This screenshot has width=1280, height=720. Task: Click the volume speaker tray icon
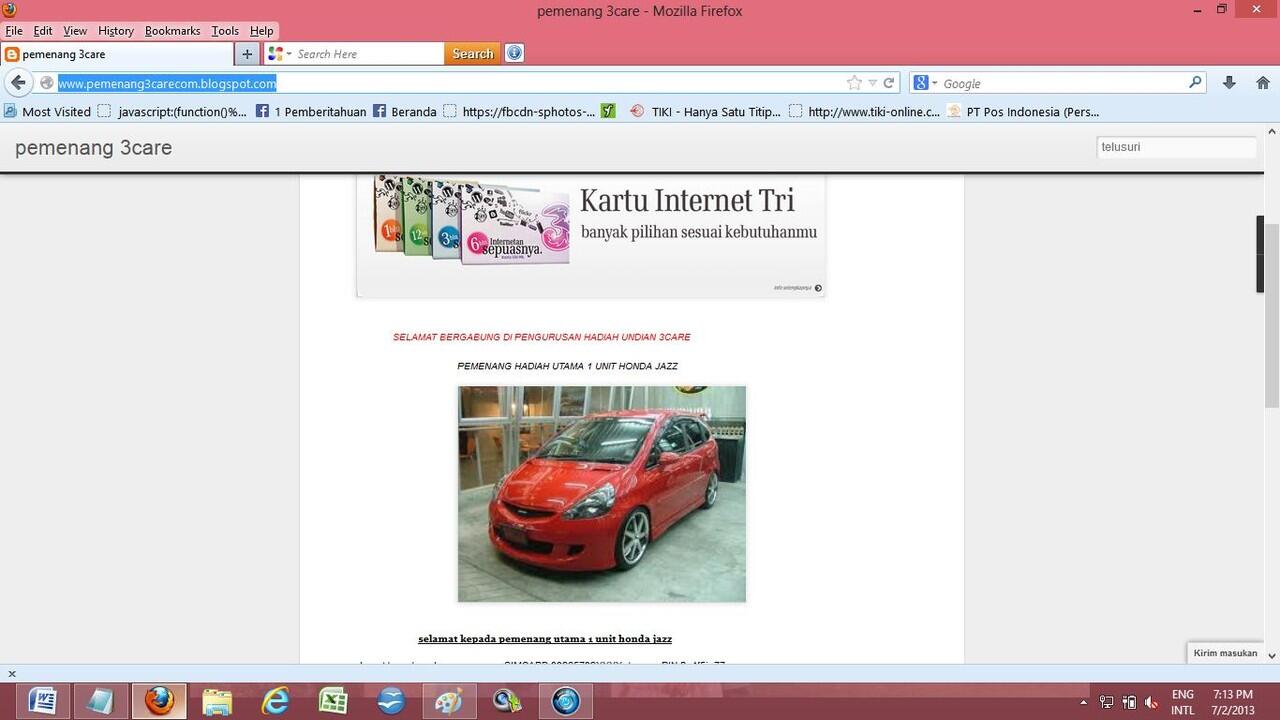(x=1151, y=702)
